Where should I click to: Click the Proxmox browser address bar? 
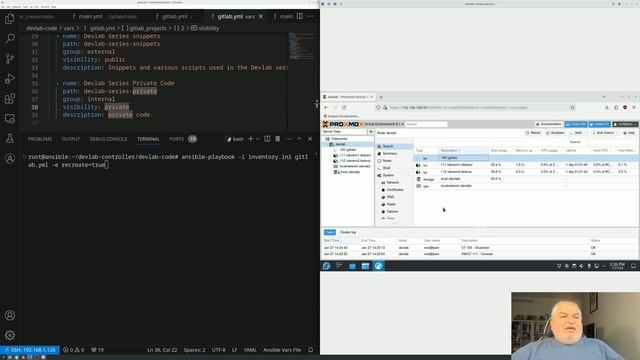pyautogui.click(x=476, y=108)
